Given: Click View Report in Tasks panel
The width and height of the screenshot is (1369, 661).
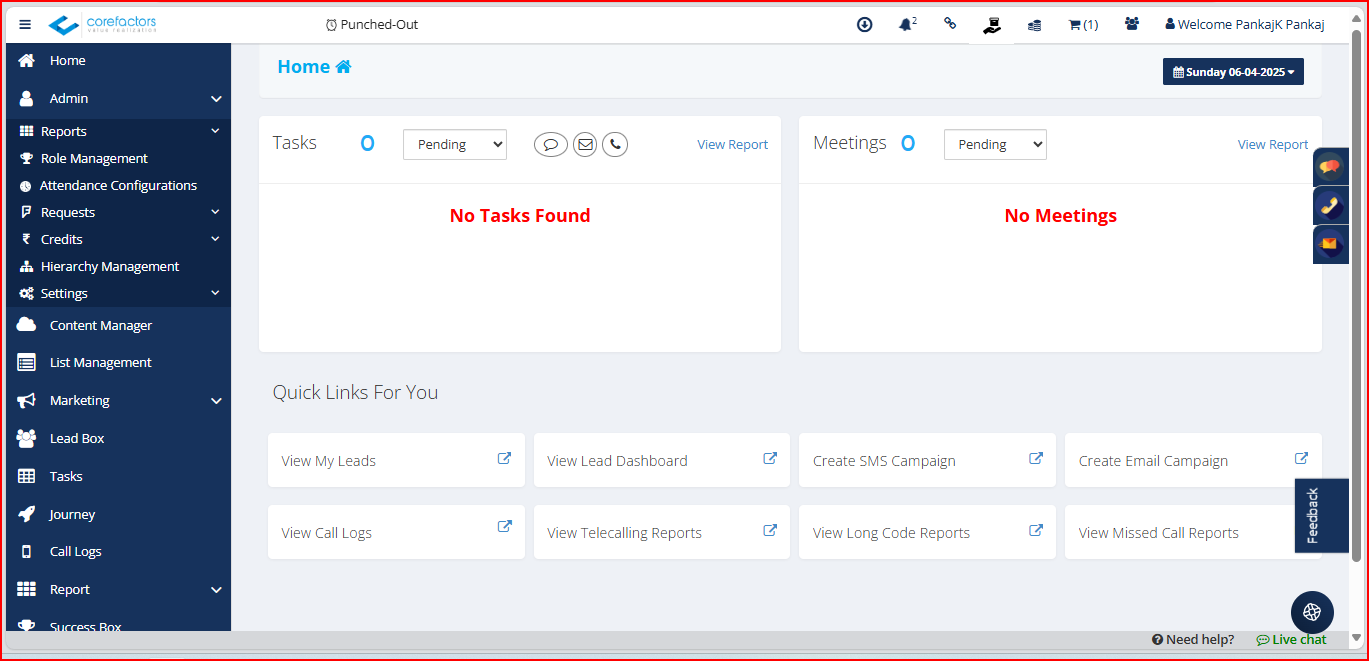Looking at the screenshot, I should point(732,145).
